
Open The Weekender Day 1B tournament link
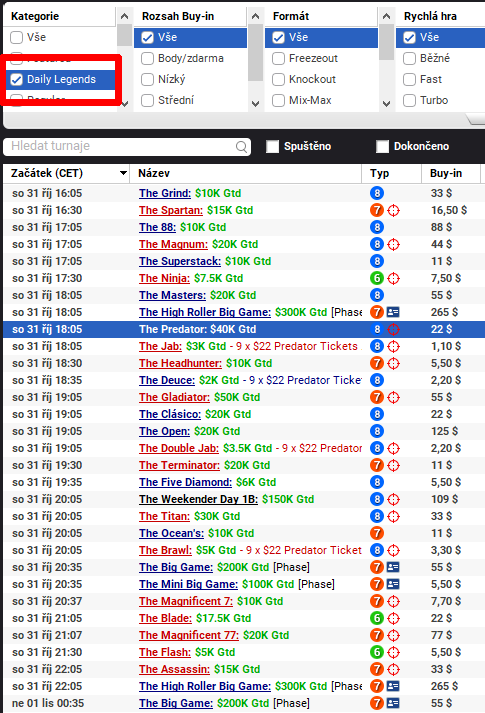click(226, 499)
